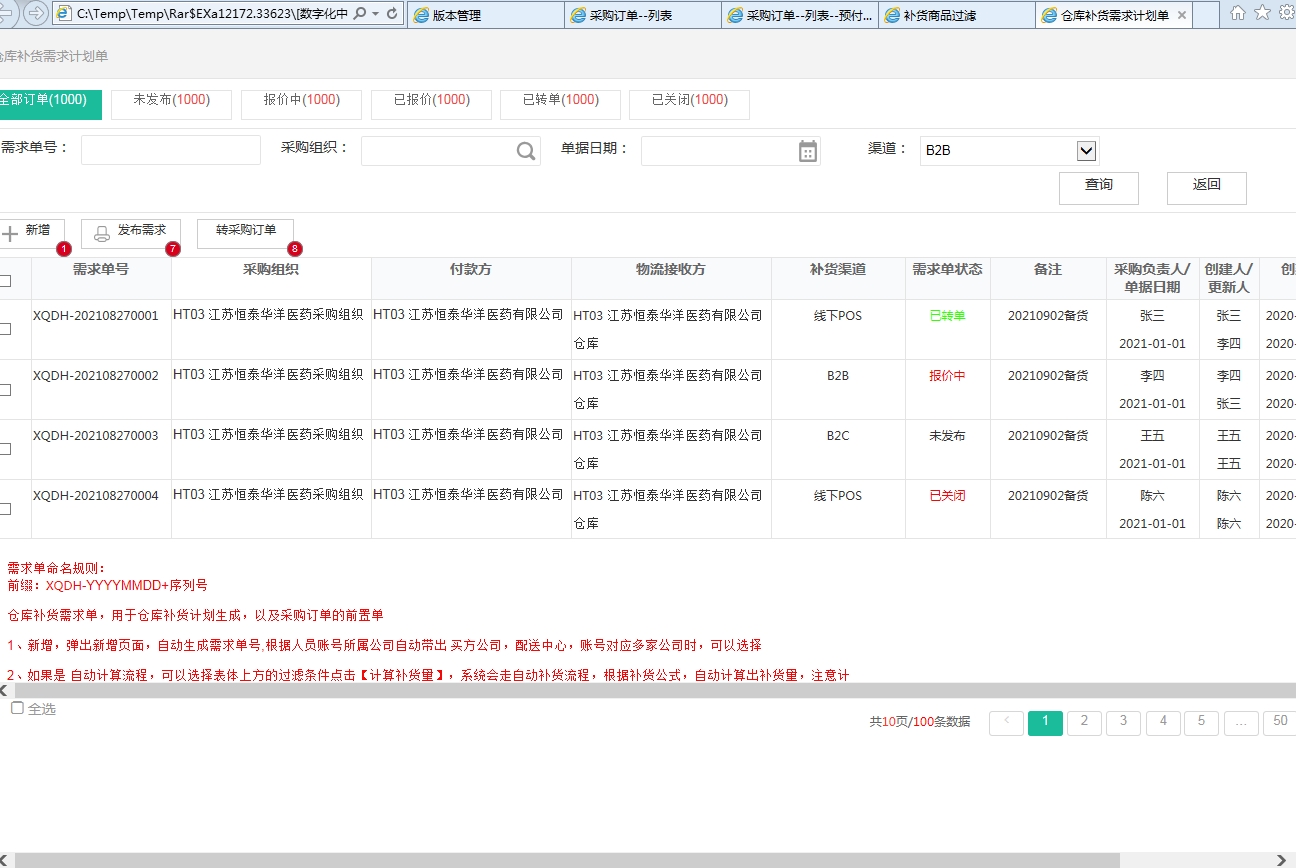Click the 查询 button
The height and width of the screenshot is (868, 1296).
(1099, 188)
